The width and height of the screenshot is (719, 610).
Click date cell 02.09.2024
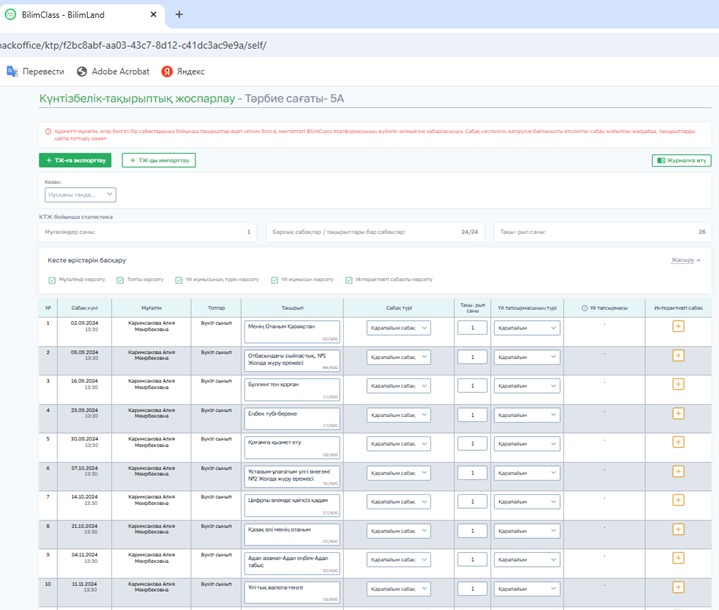click(x=84, y=326)
